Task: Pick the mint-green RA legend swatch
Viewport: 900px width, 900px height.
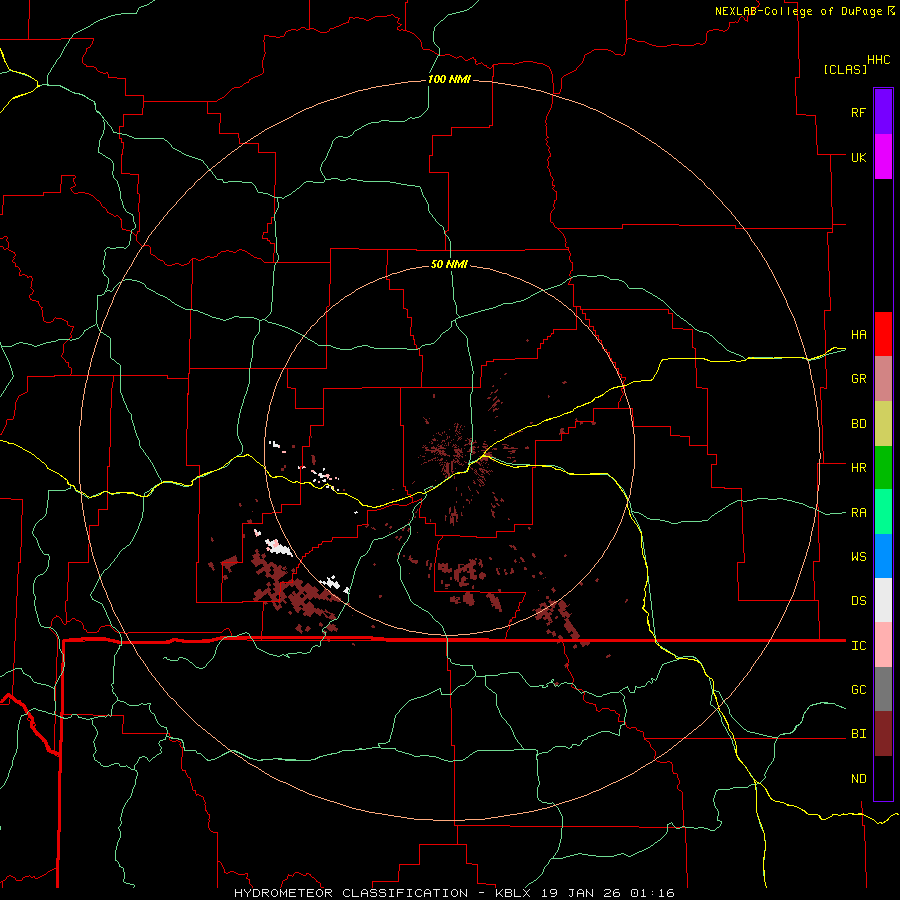Action: (x=883, y=512)
